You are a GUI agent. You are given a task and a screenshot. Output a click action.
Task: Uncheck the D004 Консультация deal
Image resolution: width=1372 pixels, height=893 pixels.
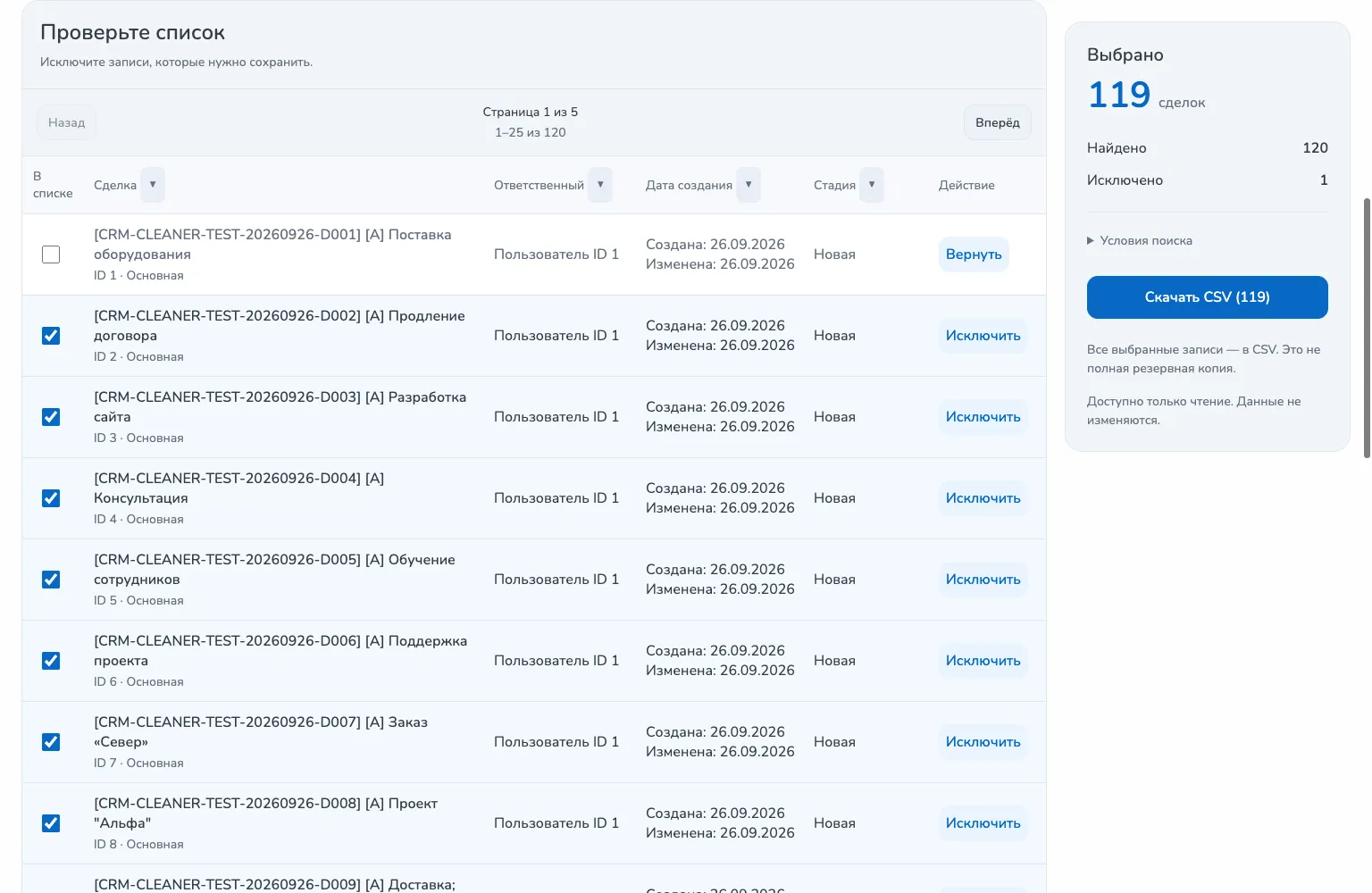[x=51, y=498]
